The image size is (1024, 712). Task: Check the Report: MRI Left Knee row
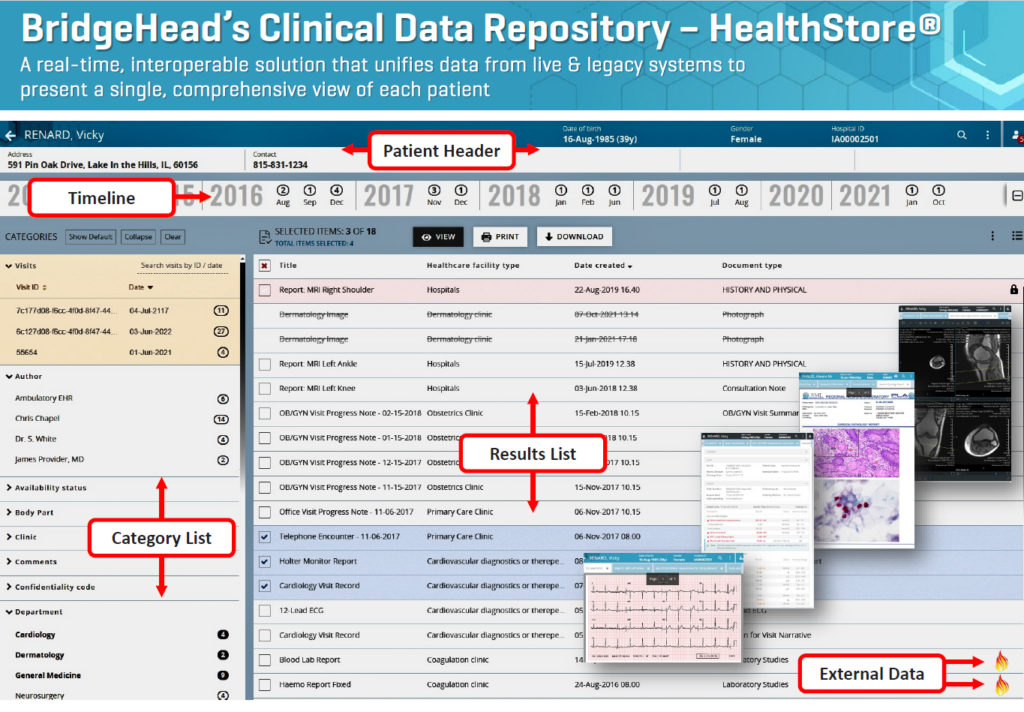(x=264, y=389)
